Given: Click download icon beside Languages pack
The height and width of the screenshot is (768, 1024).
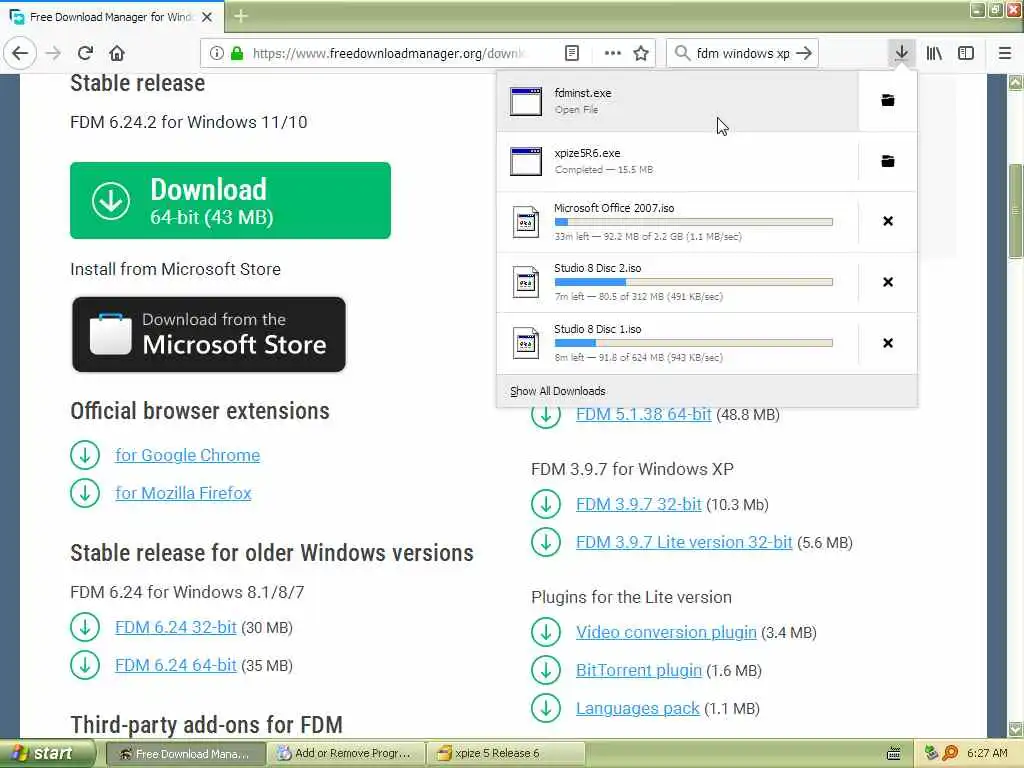Looking at the screenshot, I should (546, 709).
